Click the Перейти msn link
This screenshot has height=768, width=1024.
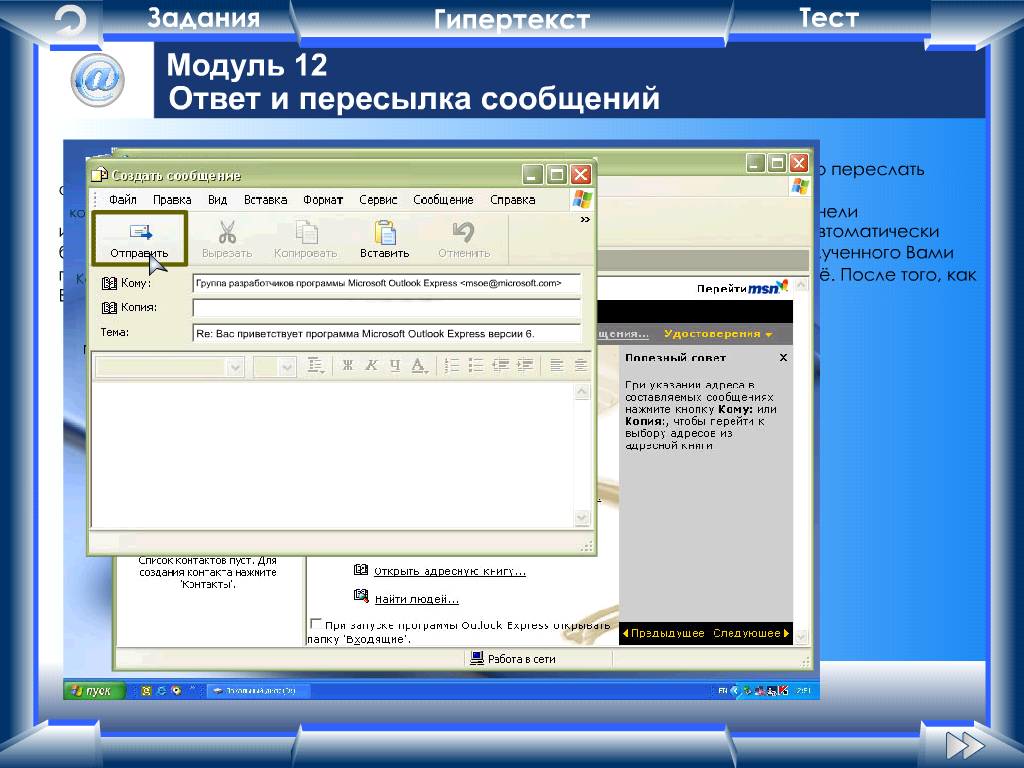pos(742,287)
